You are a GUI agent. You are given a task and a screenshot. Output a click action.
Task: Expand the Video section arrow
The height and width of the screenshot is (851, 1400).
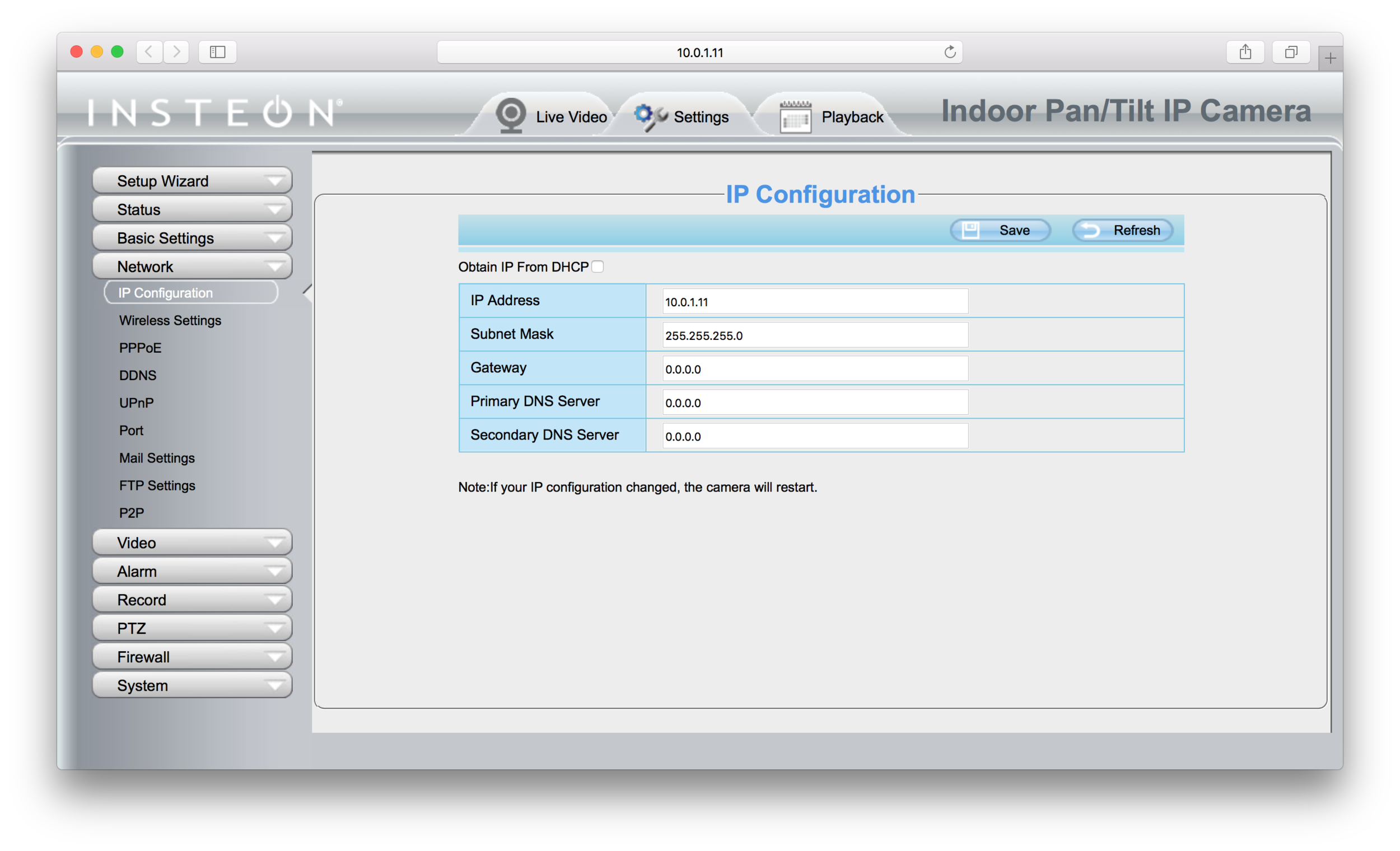point(274,543)
